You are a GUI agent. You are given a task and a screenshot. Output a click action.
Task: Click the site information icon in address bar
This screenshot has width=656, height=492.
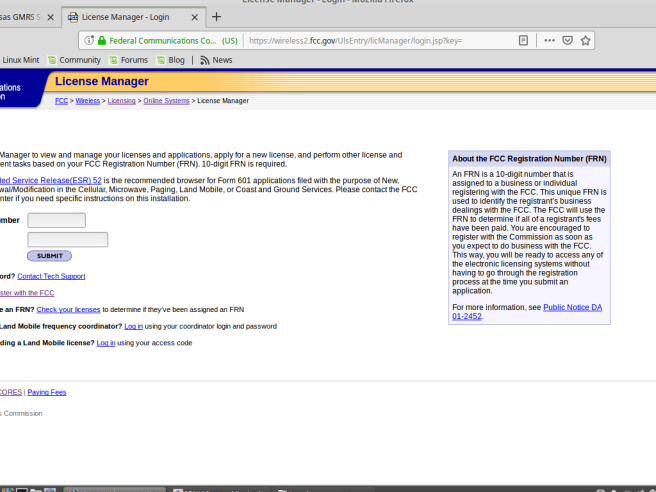click(89, 41)
